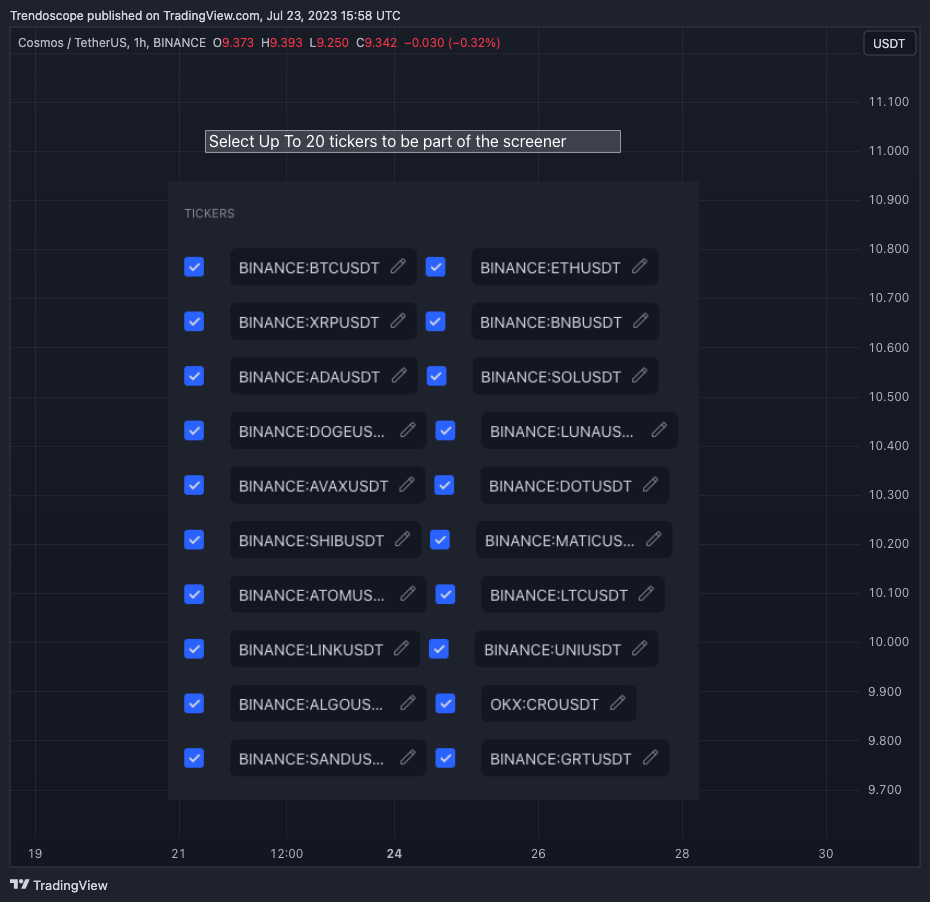Click the TradingView logo icon
The image size is (930, 902).
tap(20, 885)
